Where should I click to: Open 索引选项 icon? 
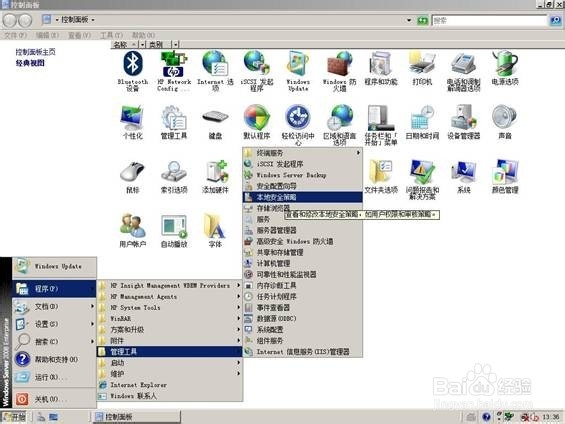(174, 177)
